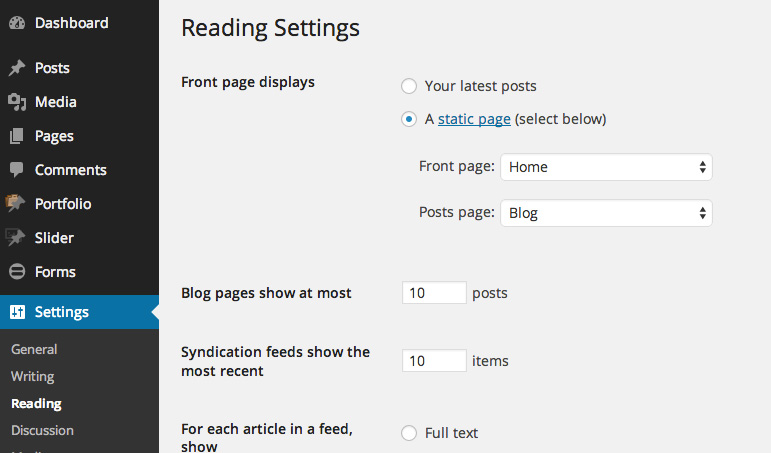The height and width of the screenshot is (453, 771).
Task: Click the Dashboard gauge icon
Action: pos(17,23)
